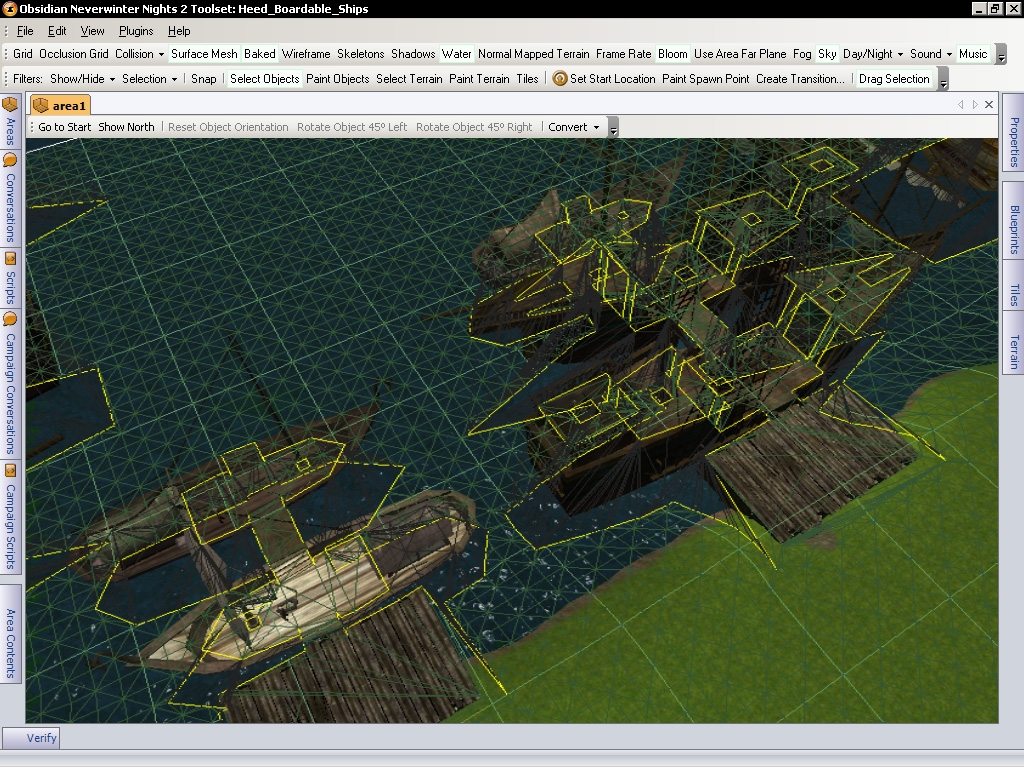Click the top toolbar overflow arrow
Image resolution: width=1024 pixels, height=768 pixels.
pos(1002,56)
